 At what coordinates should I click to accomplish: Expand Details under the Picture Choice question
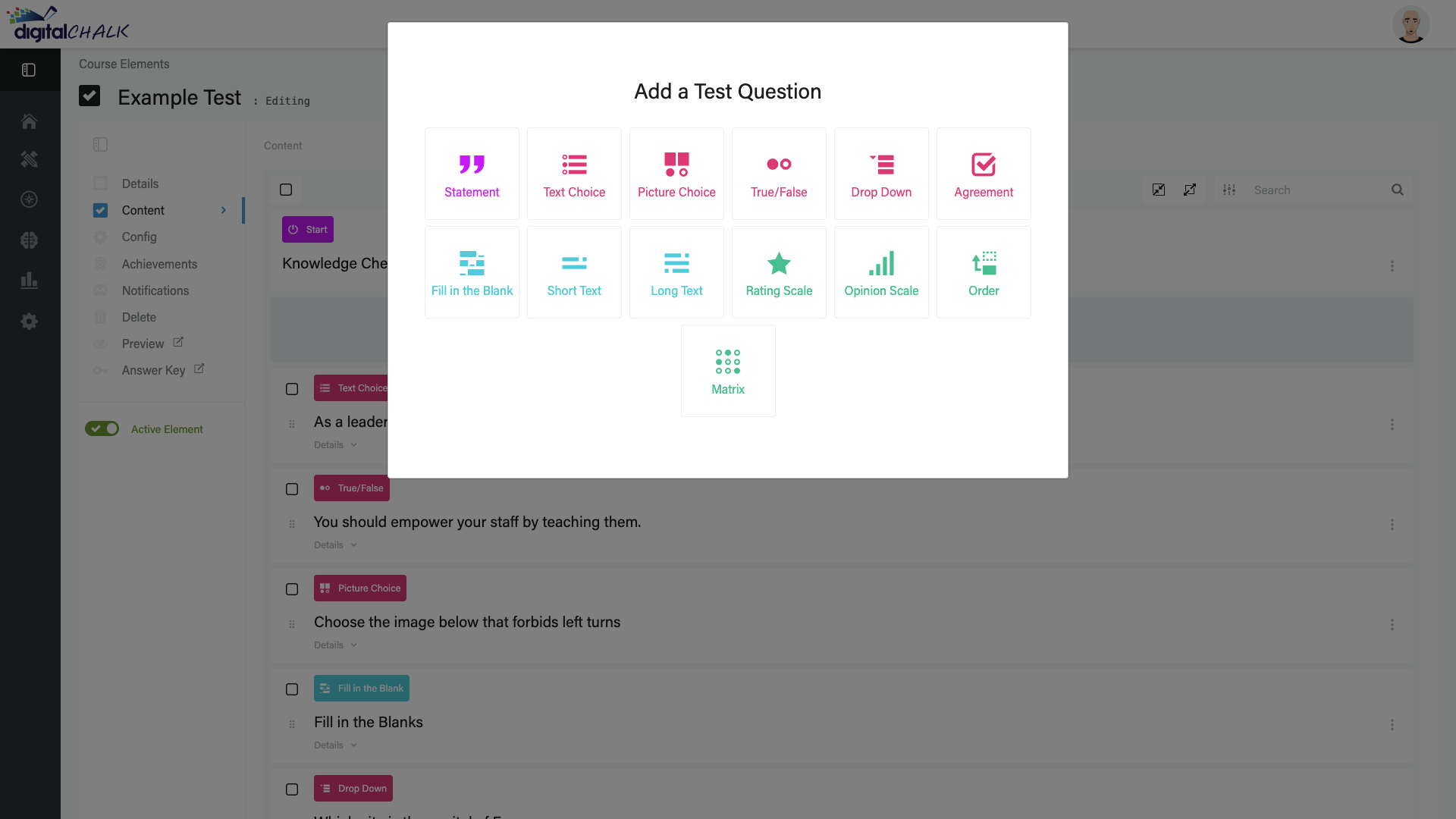click(x=334, y=645)
